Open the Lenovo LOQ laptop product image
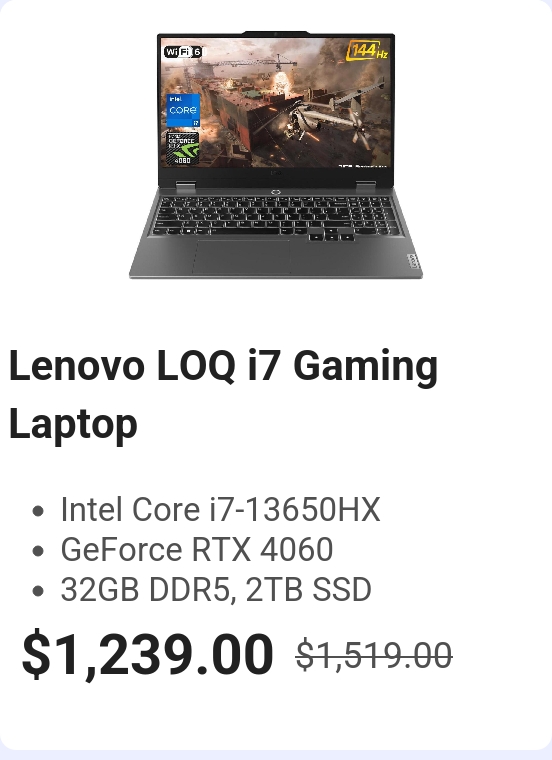The height and width of the screenshot is (760, 552). (276, 155)
